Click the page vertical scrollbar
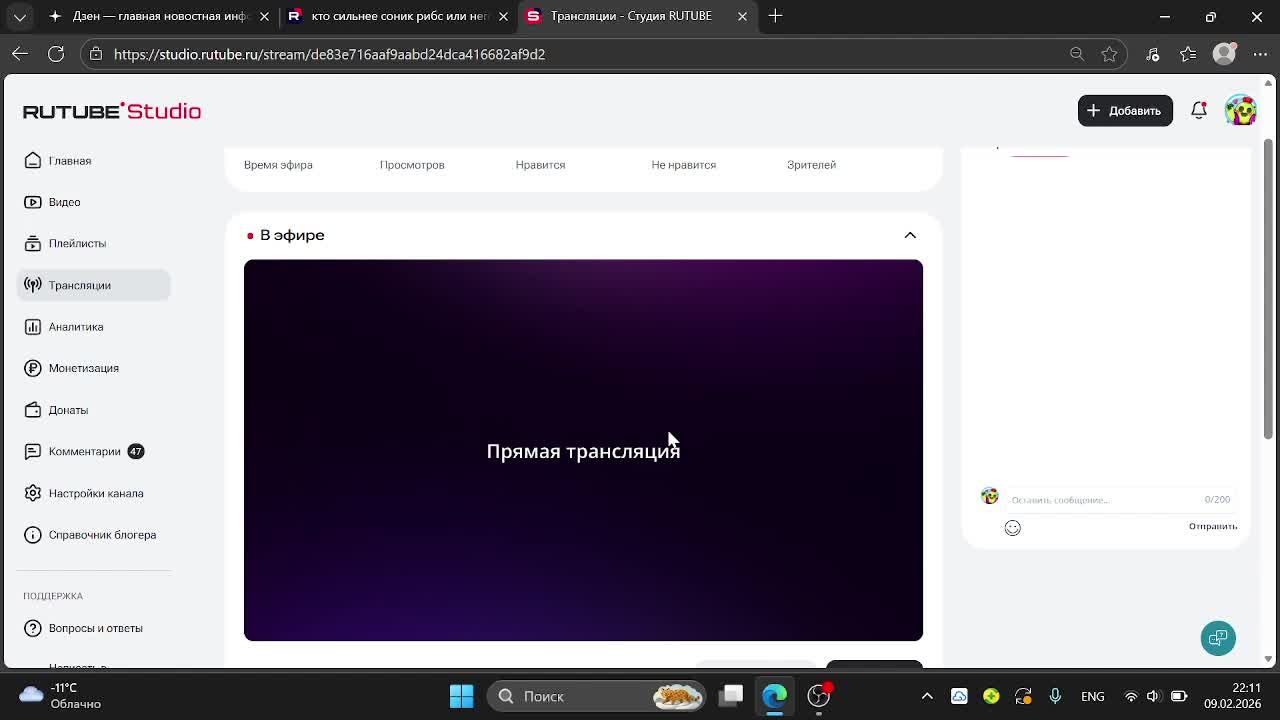1280x720 pixels. pyautogui.click(x=1268, y=290)
